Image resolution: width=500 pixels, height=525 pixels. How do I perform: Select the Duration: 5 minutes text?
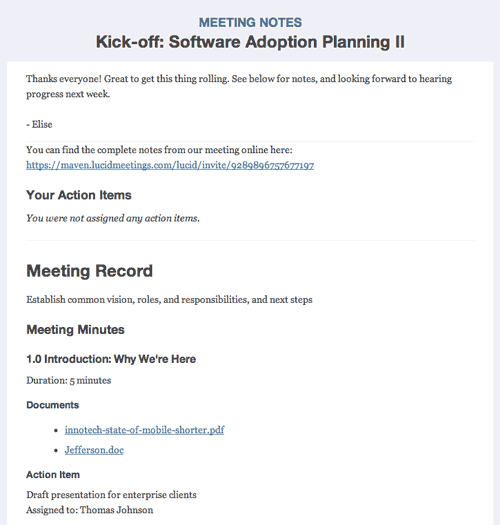click(x=69, y=380)
